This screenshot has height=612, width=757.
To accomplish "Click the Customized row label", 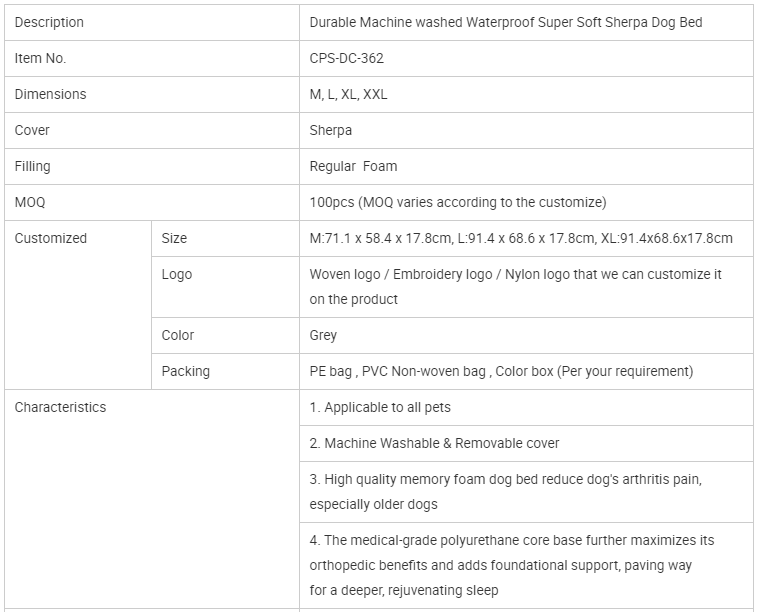I will pyautogui.click(x=50, y=238).
